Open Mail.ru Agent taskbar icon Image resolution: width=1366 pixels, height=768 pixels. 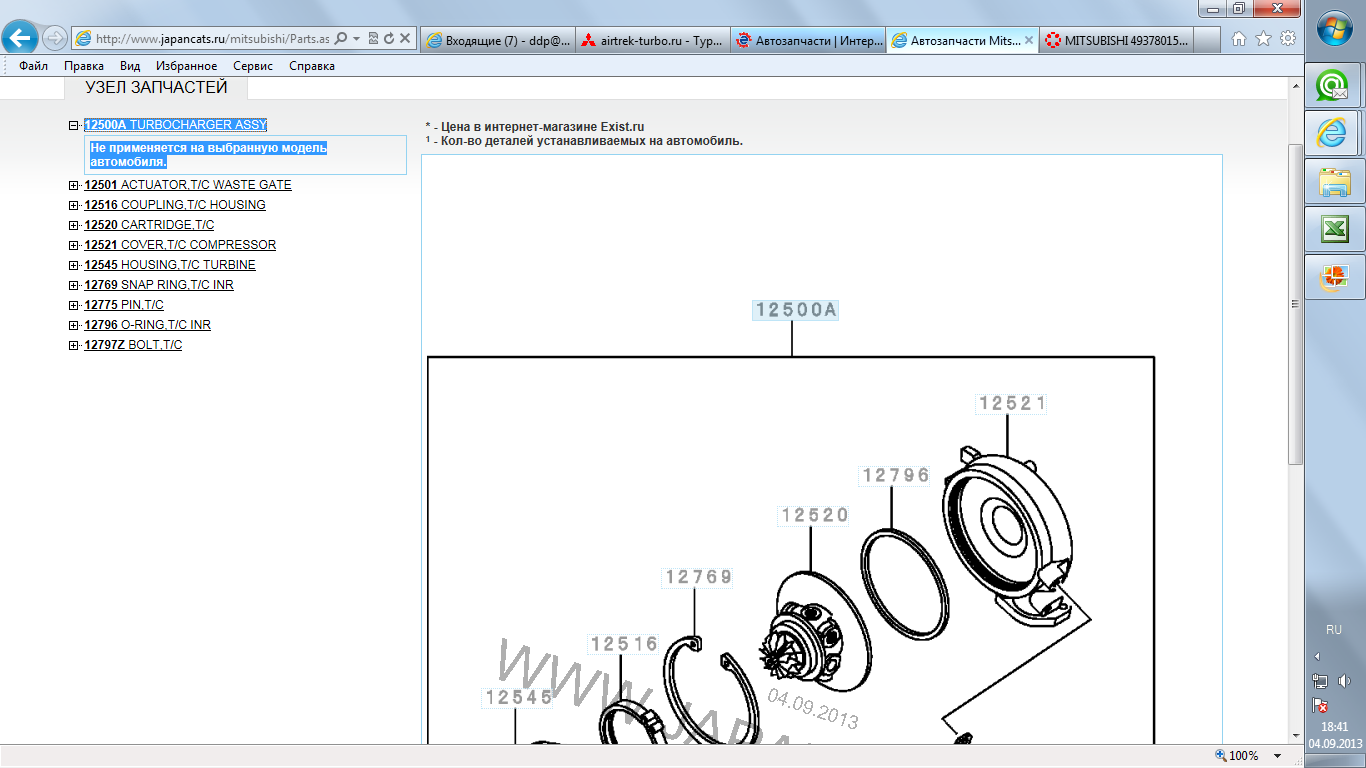pyautogui.click(x=1334, y=85)
